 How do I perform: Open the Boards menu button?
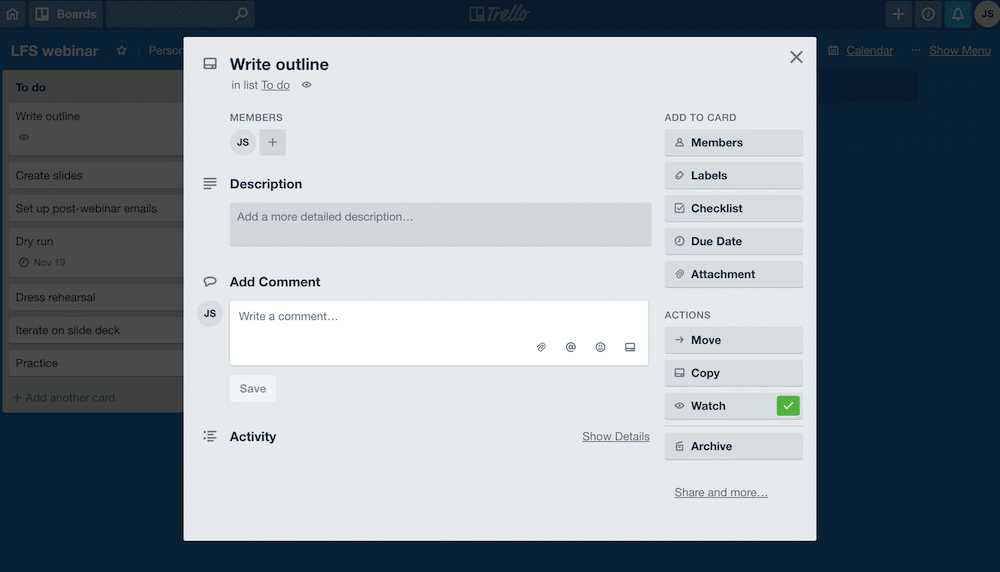66,13
